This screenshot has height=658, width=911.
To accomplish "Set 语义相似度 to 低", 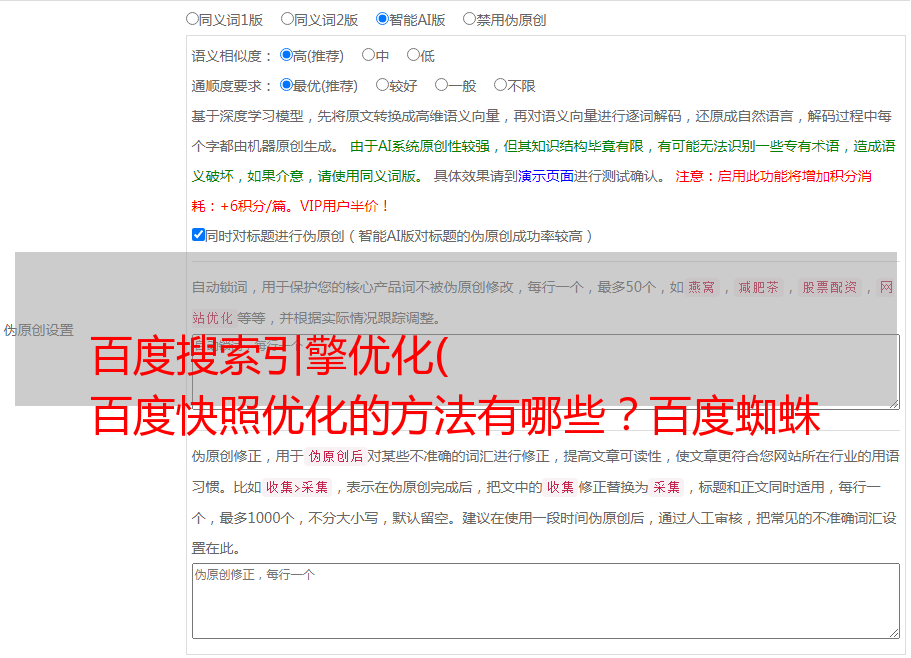I will click(413, 55).
